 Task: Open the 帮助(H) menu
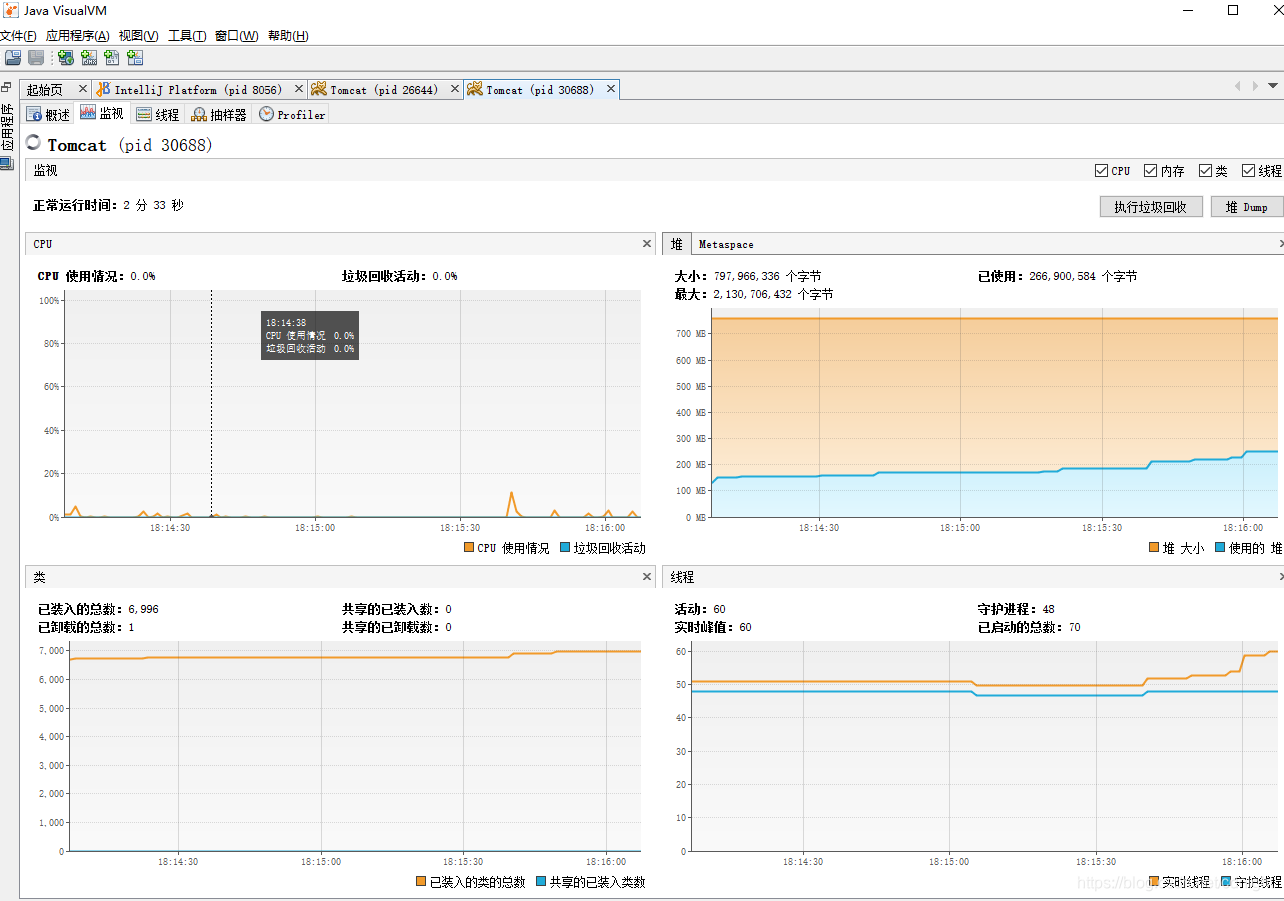click(x=288, y=36)
